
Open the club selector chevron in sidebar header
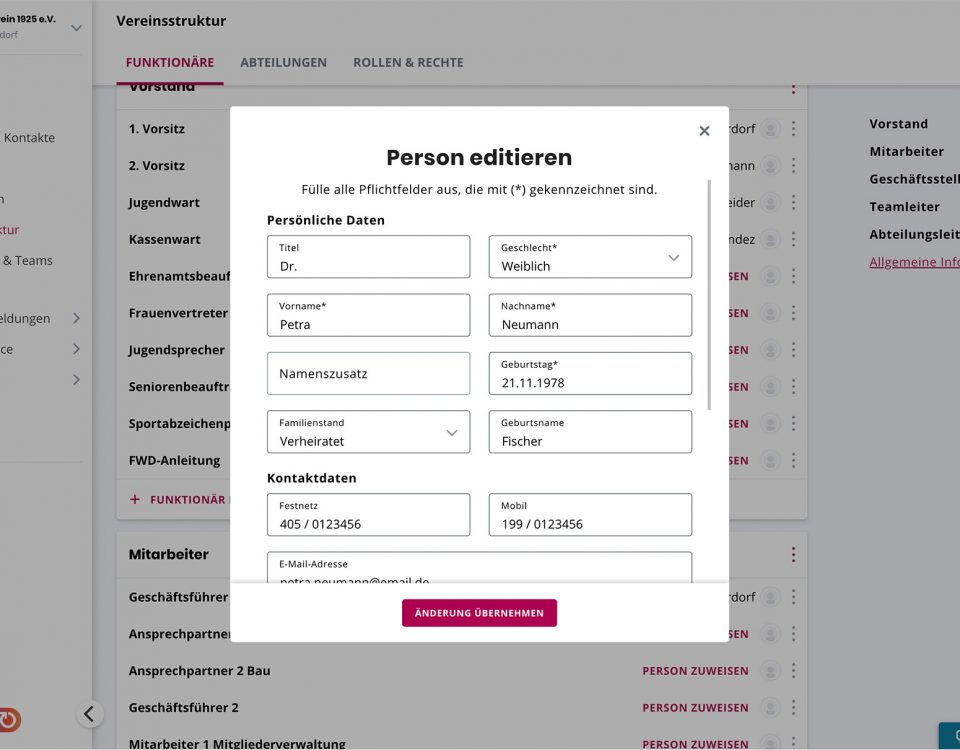(76, 28)
